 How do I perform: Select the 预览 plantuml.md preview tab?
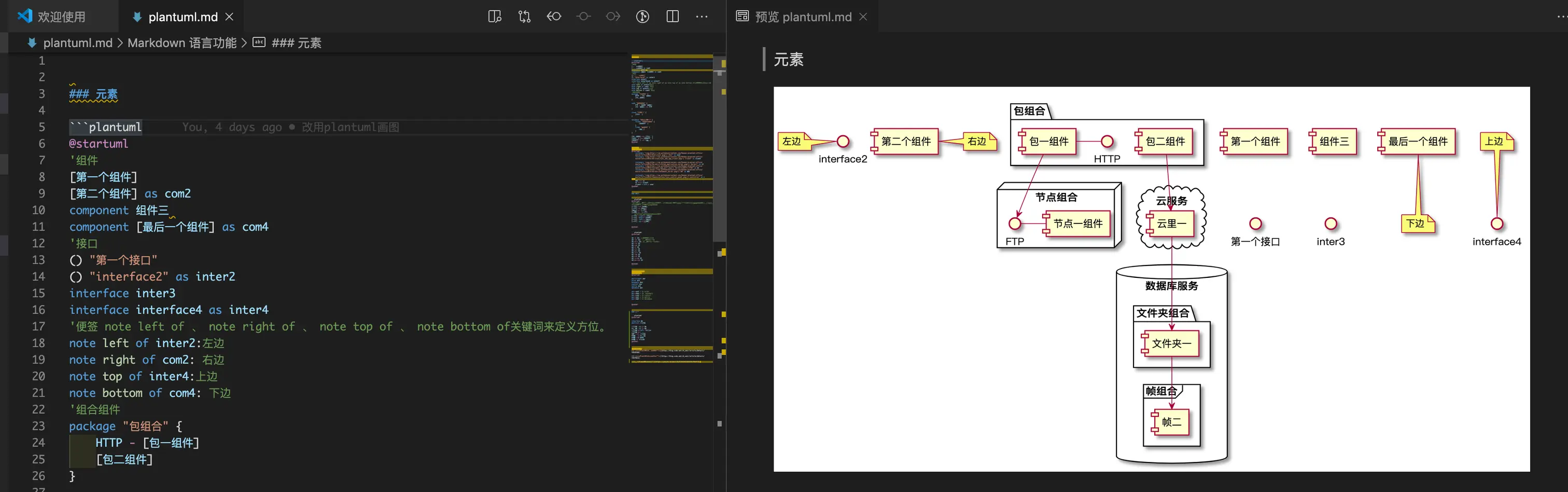(x=802, y=17)
